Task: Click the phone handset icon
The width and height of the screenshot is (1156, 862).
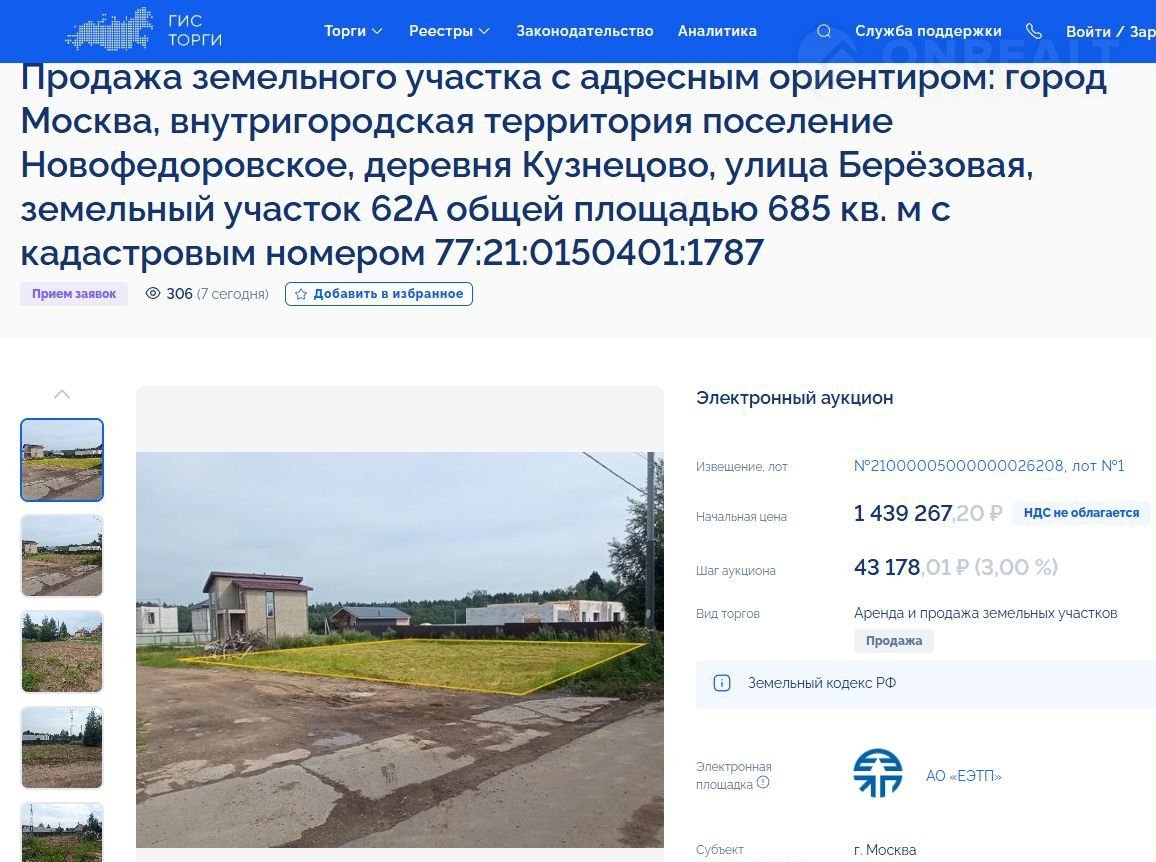Action: click(x=1034, y=31)
